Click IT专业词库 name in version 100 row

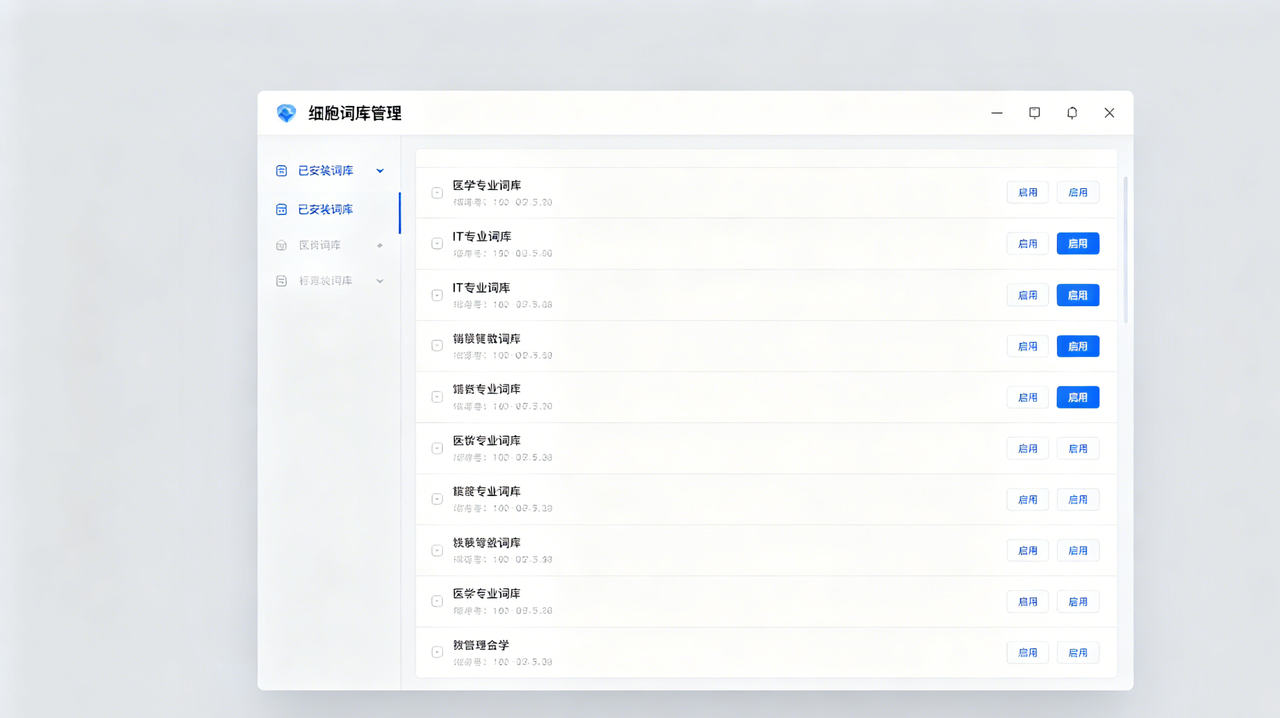click(482, 287)
